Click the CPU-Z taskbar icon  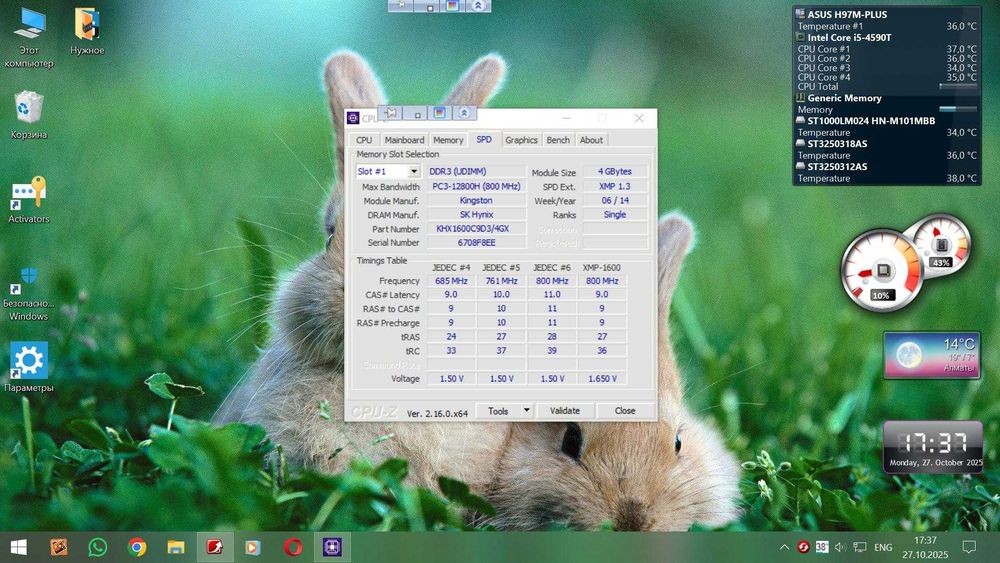(x=332, y=547)
